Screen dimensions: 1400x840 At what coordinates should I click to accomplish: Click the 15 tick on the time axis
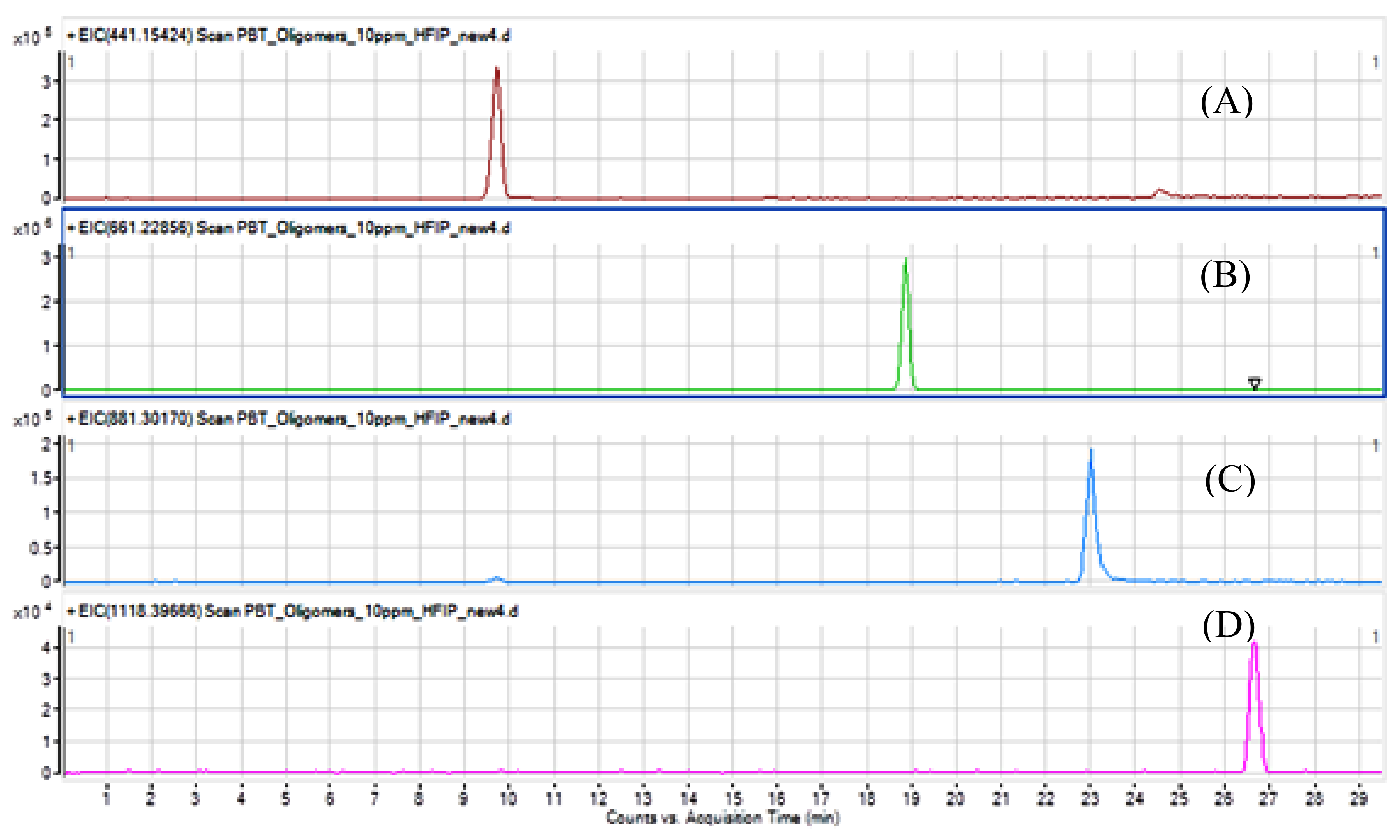coord(733,798)
